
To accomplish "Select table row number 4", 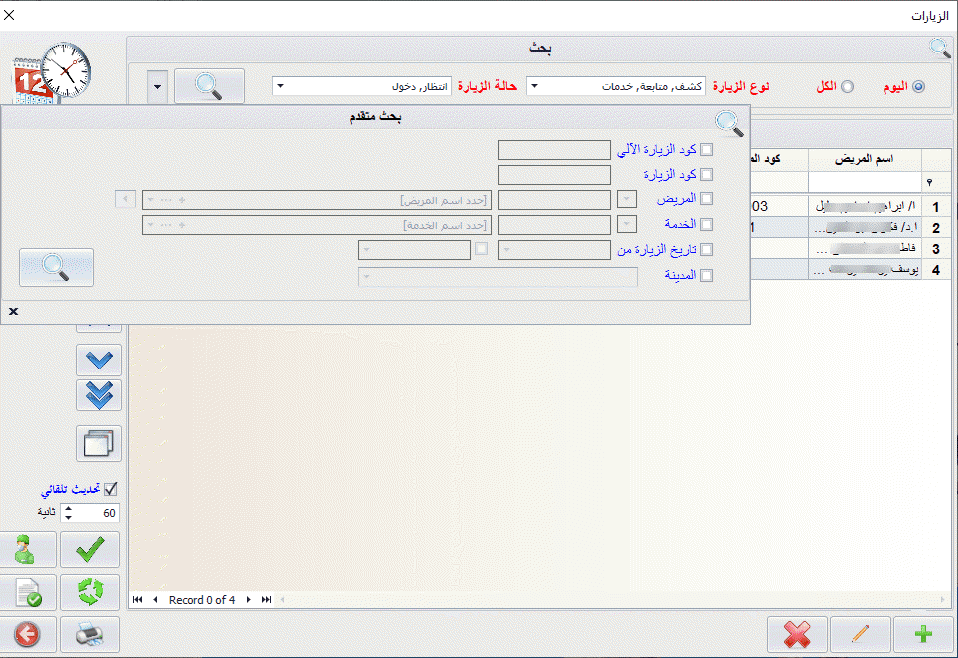I will coord(936,270).
